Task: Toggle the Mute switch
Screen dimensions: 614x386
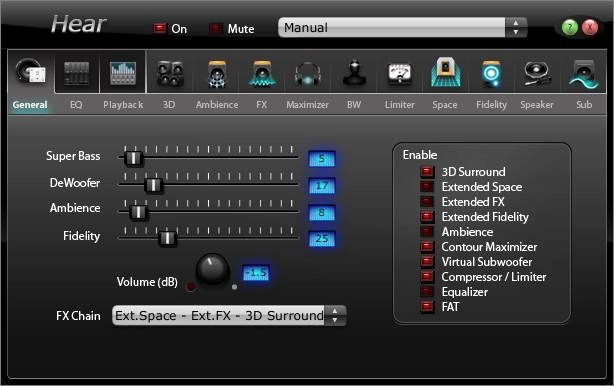Action: pos(215,28)
